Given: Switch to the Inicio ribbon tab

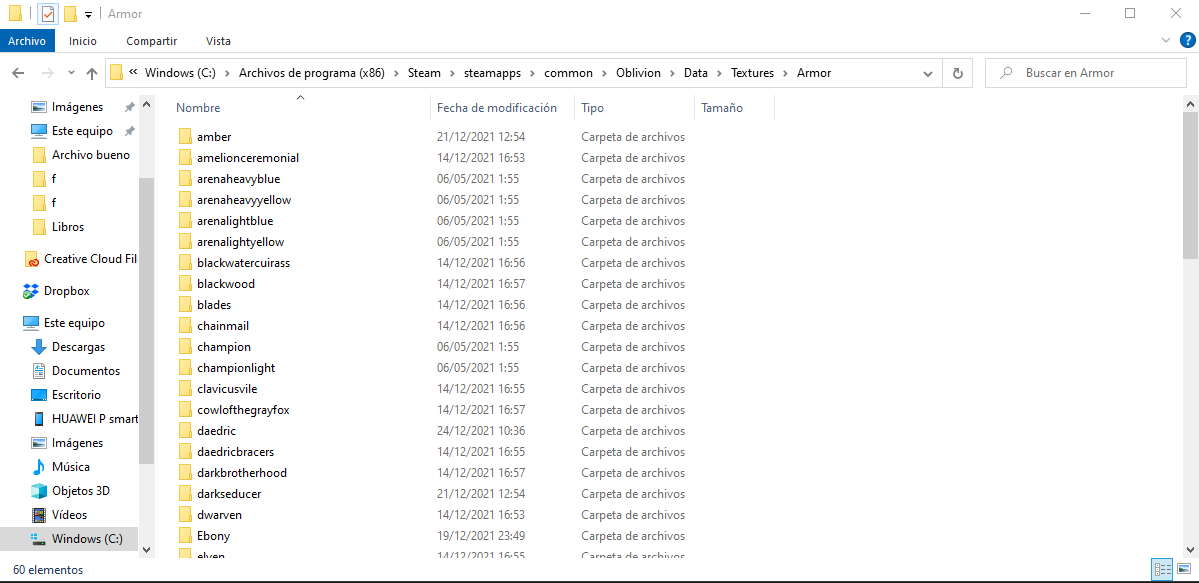Looking at the screenshot, I should [x=83, y=41].
